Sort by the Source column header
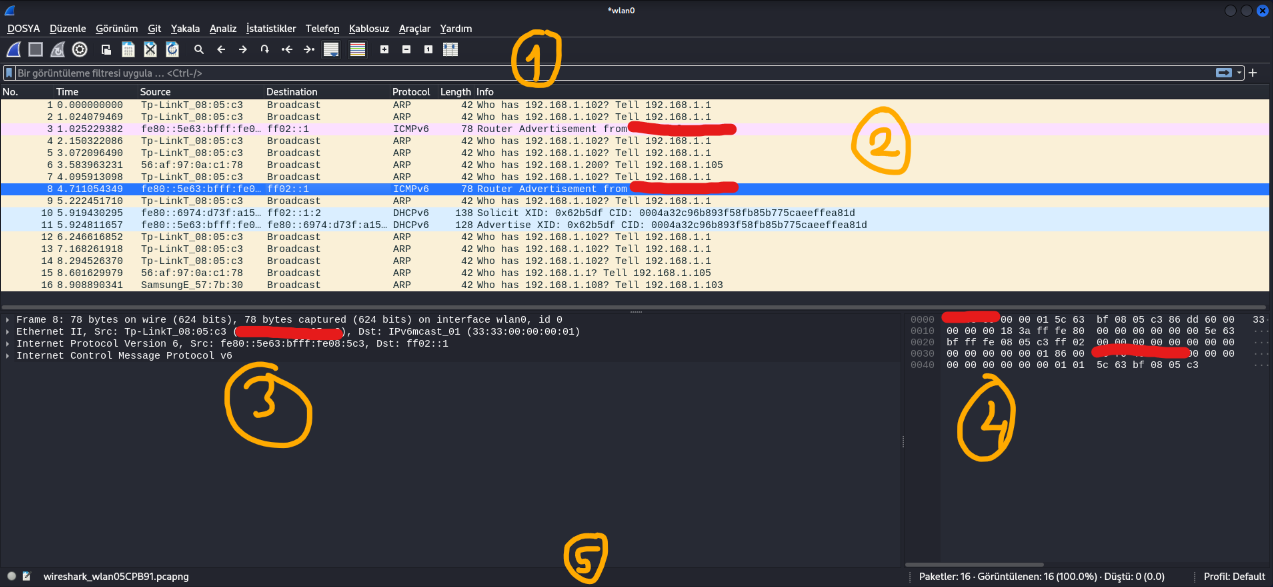Viewport: 1273px width, 587px height. pyautogui.click(x=200, y=92)
